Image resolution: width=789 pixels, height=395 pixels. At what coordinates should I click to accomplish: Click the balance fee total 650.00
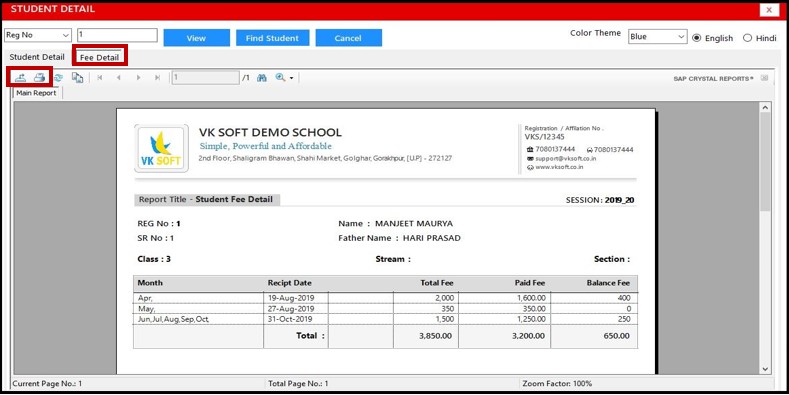[x=616, y=336]
